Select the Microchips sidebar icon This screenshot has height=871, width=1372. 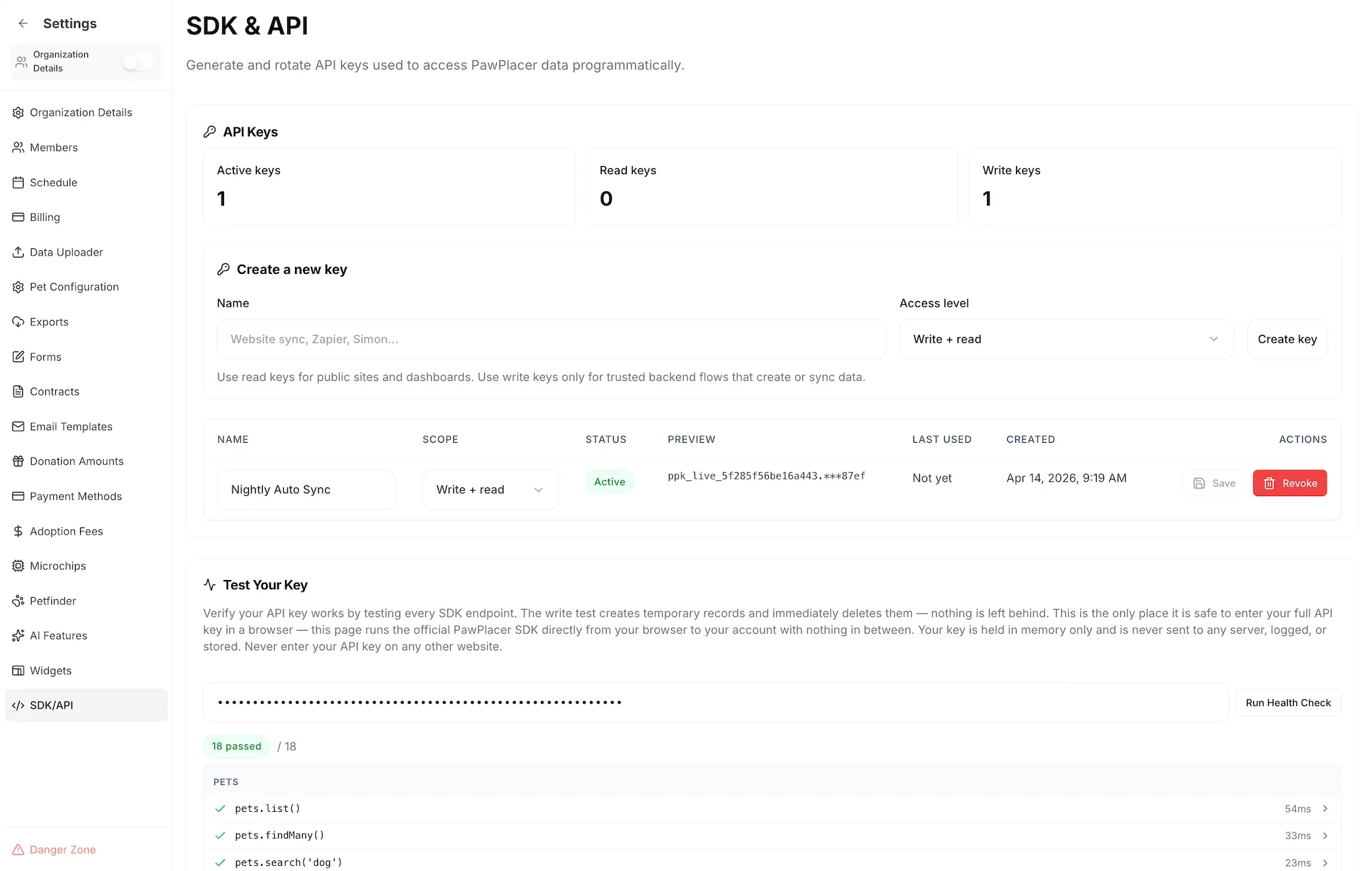point(18,566)
